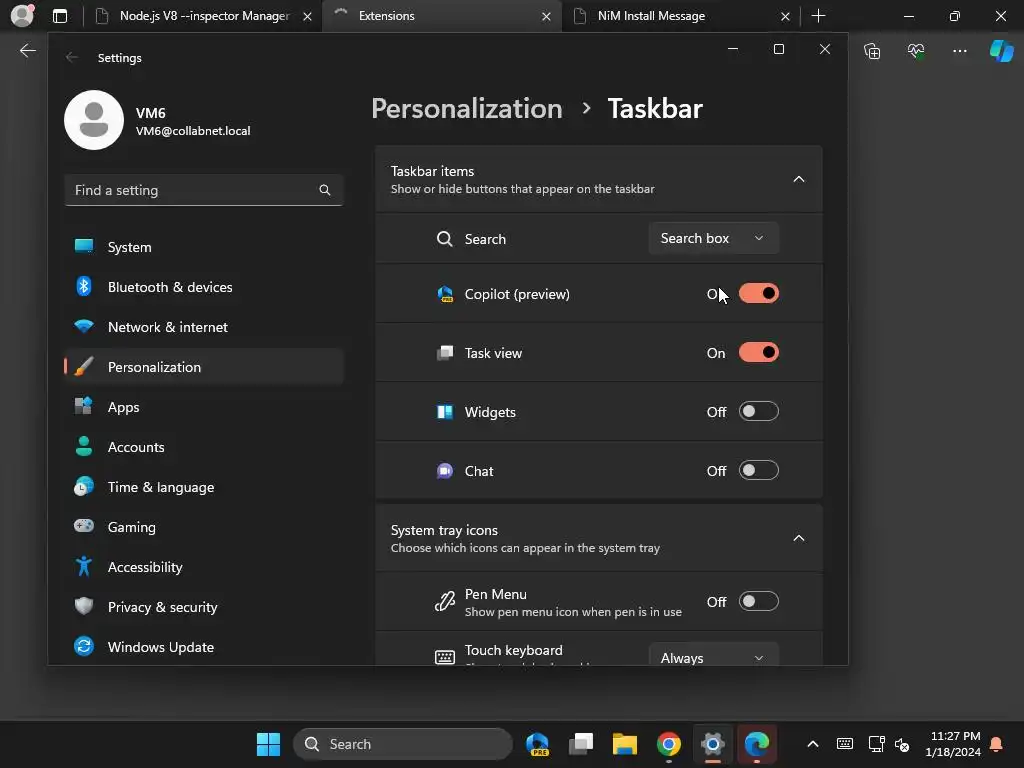
Task: Turn off the Copilot (preview) toggle
Action: pos(759,293)
